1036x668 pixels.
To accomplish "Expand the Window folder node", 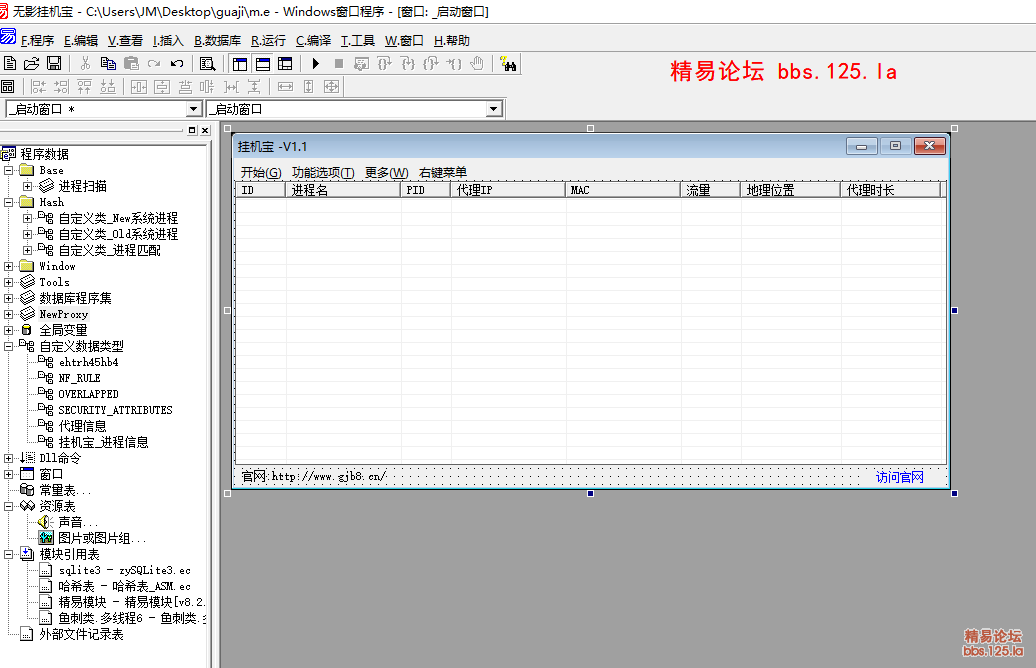I will 9,266.
